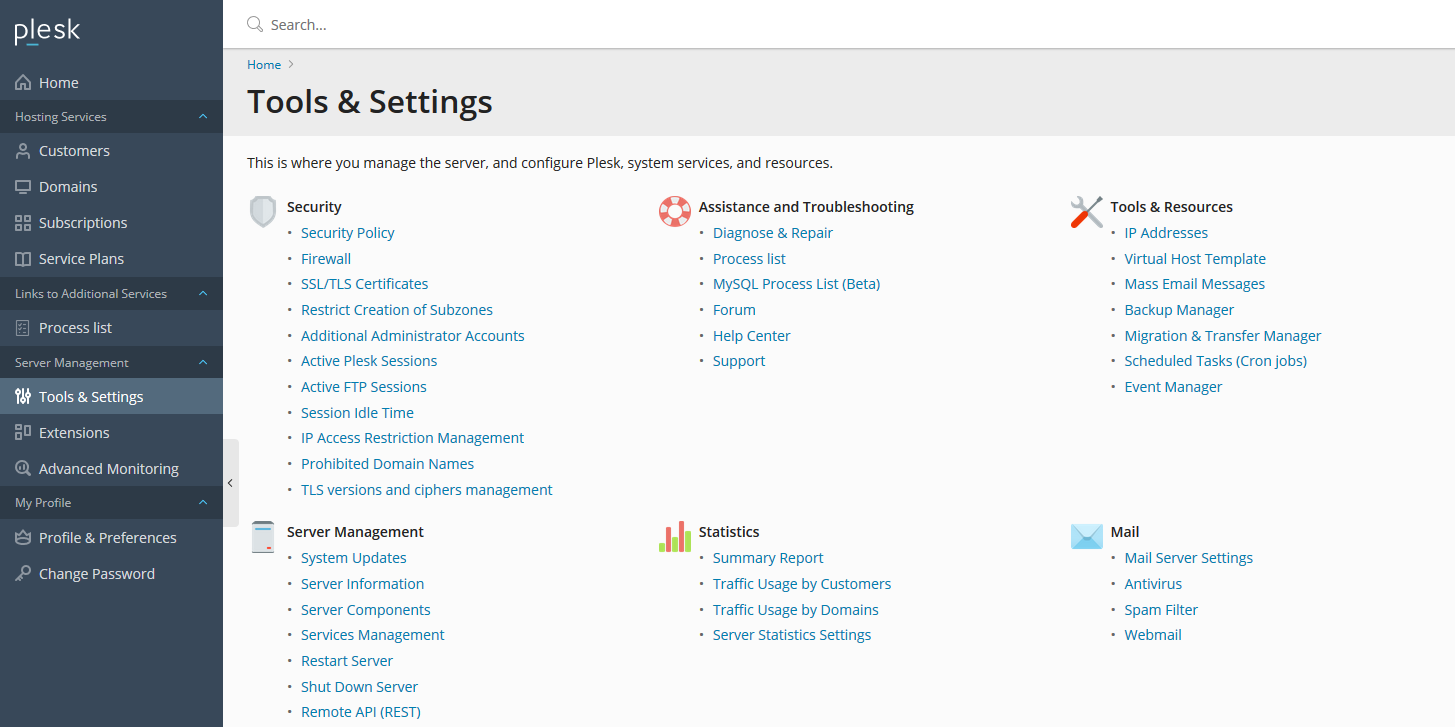Open System Updates
This screenshot has height=727, width=1455.
click(x=353, y=558)
